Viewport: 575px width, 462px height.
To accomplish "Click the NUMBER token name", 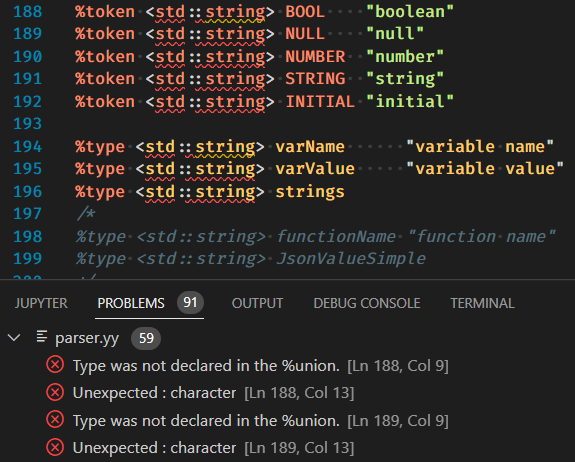I will (315, 57).
